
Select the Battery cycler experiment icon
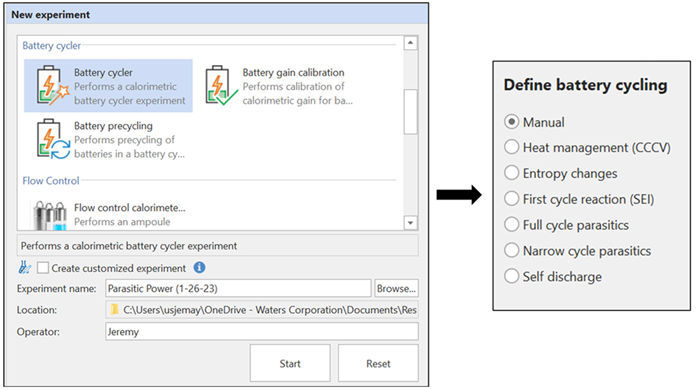click(53, 86)
